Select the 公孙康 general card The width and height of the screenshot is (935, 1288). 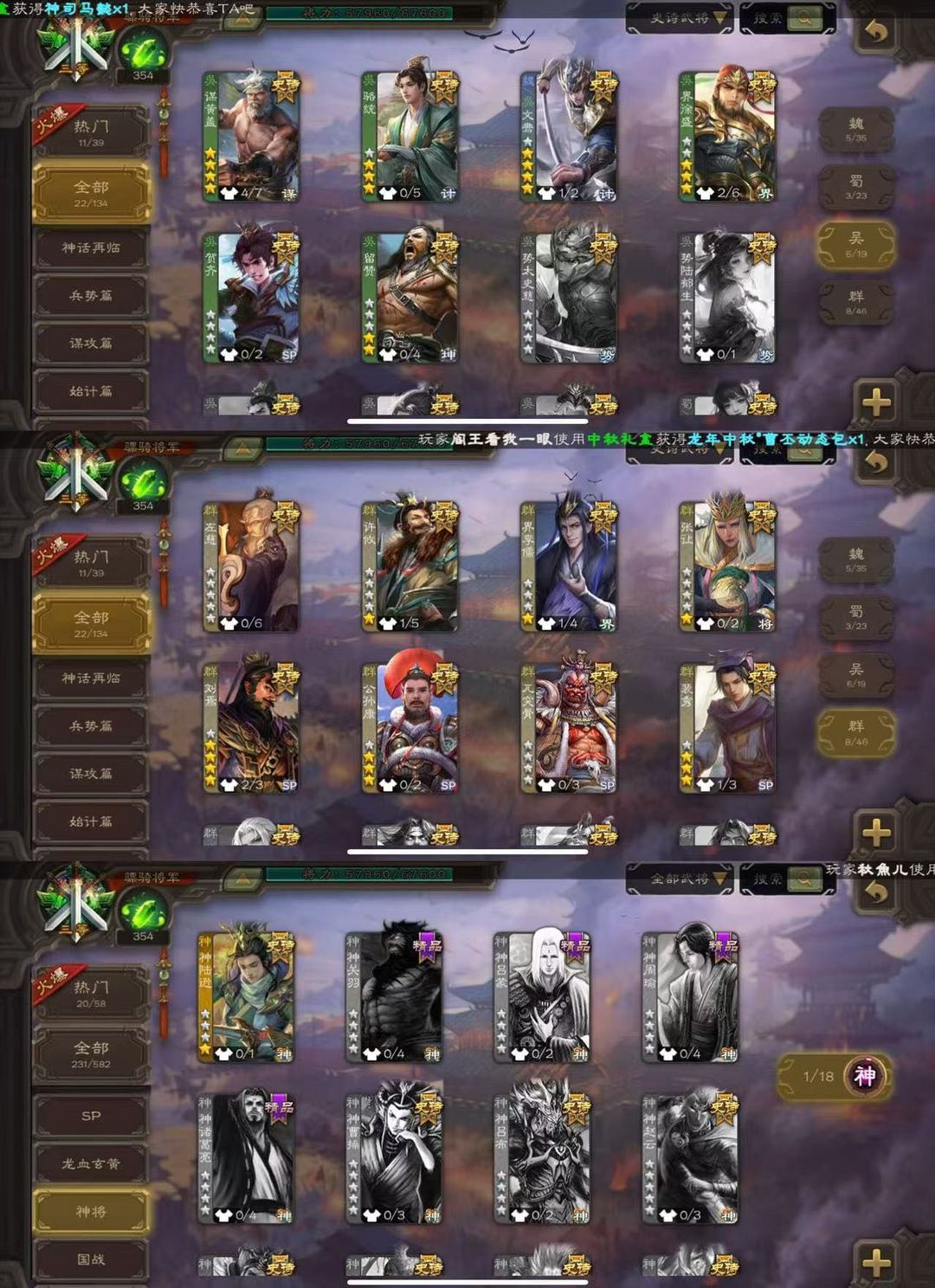point(410,728)
